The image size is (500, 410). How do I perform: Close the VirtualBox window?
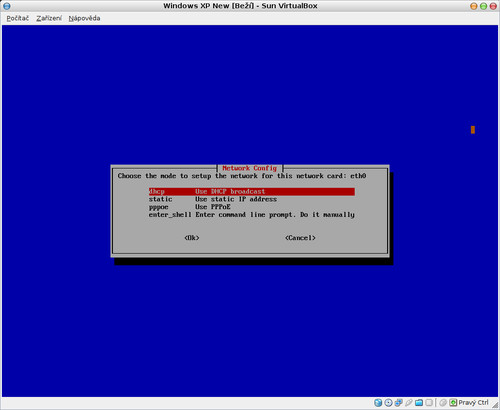pyautogui.click(x=493, y=6)
